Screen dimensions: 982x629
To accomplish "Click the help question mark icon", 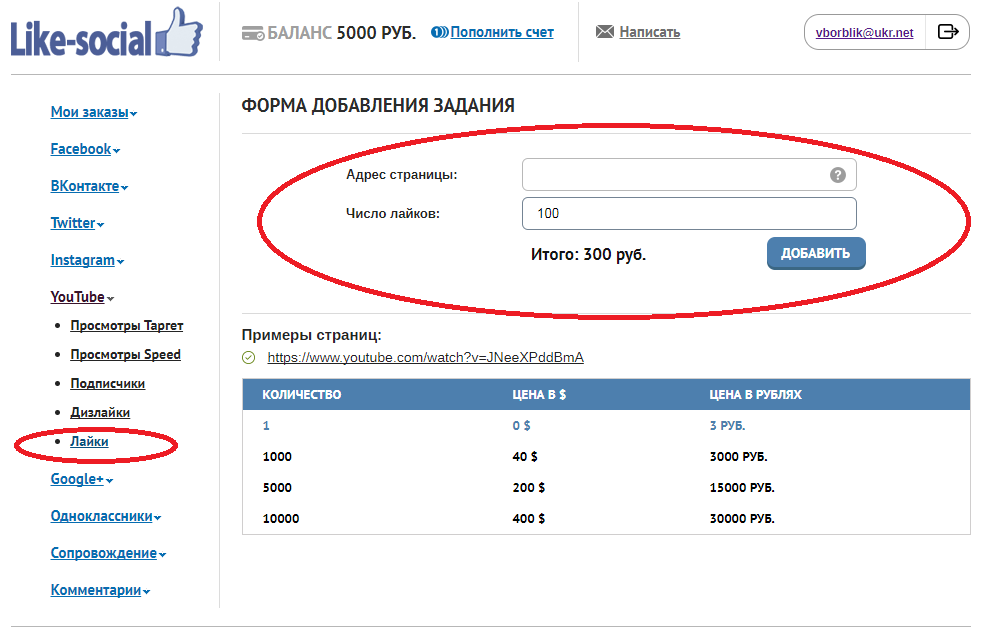I will (837, 175).
